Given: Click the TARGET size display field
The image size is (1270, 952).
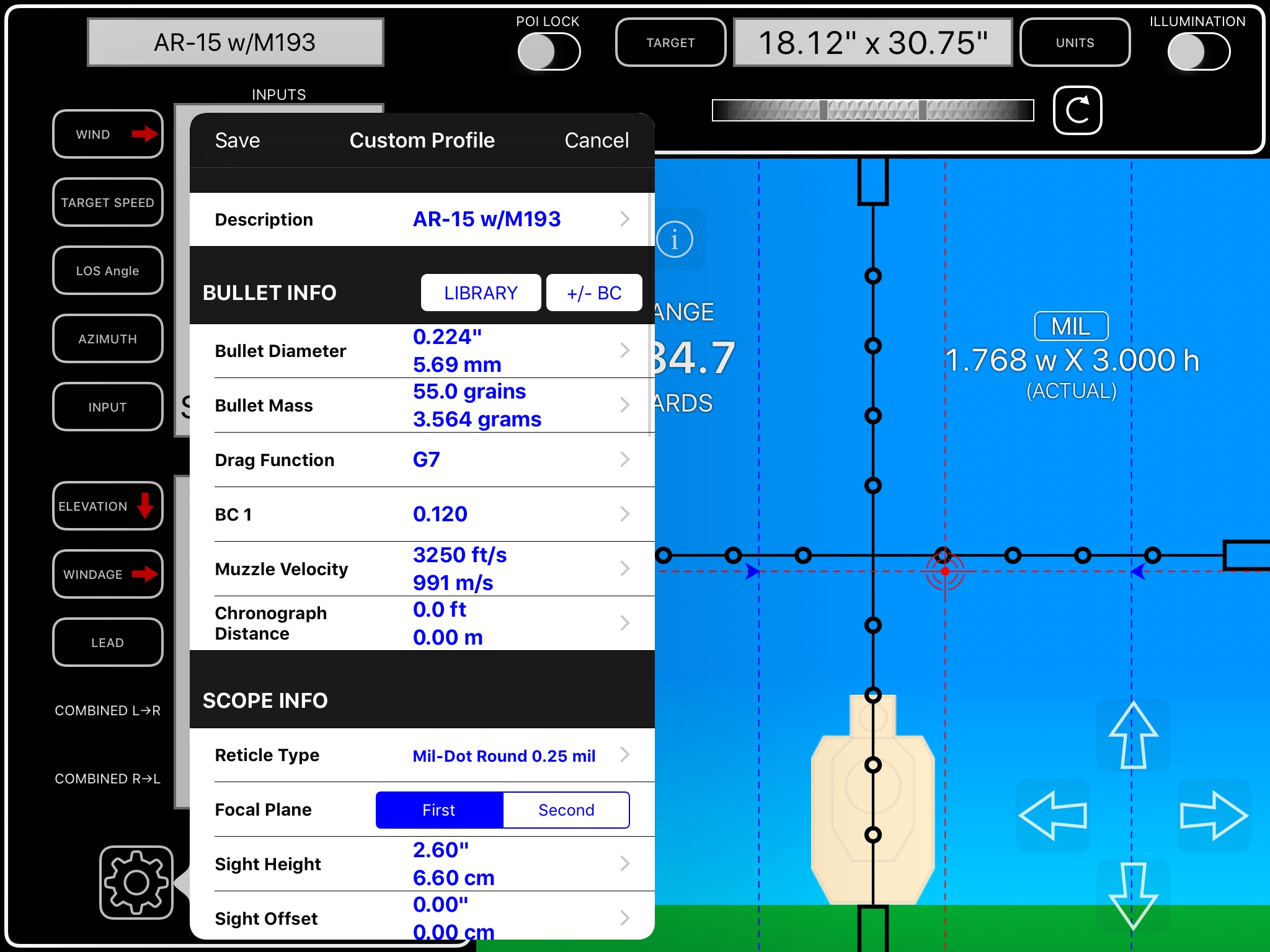Looking at the screenshot, I should click(x=867, y=41).
